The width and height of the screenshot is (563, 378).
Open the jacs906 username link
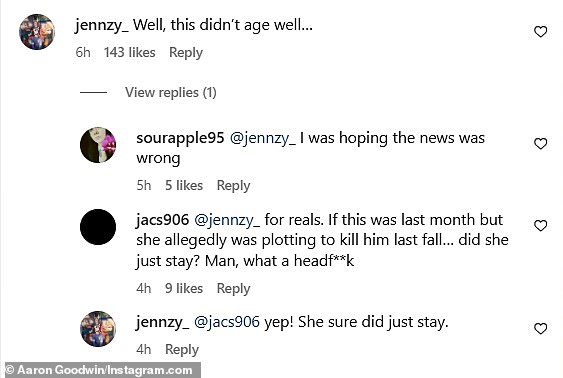[x=162, y=220]
